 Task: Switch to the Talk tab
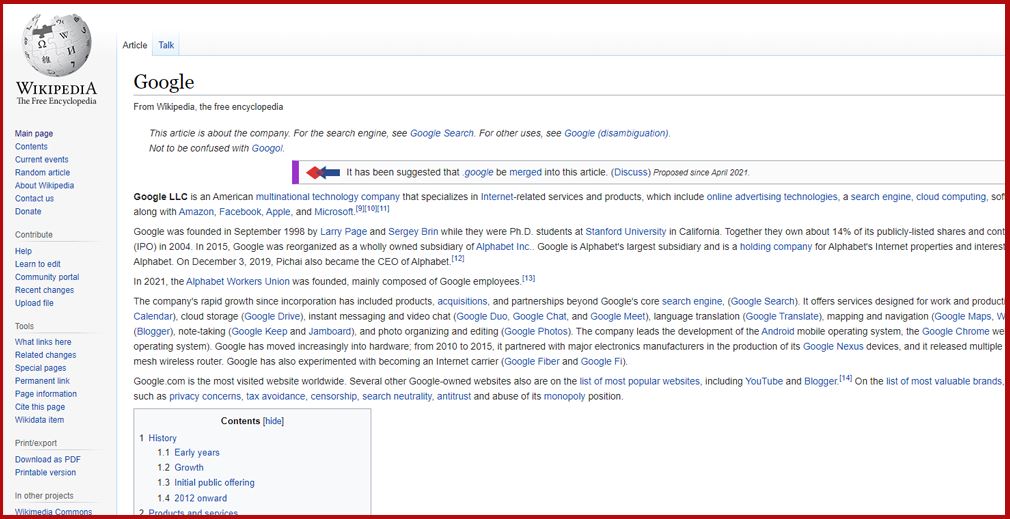point(166,45)
